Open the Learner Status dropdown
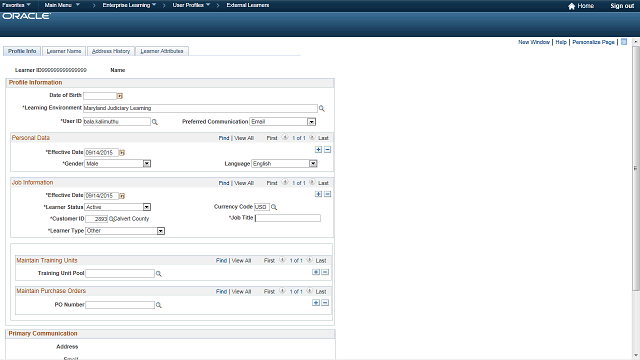640x360 pixels. (x=147, y=207)
